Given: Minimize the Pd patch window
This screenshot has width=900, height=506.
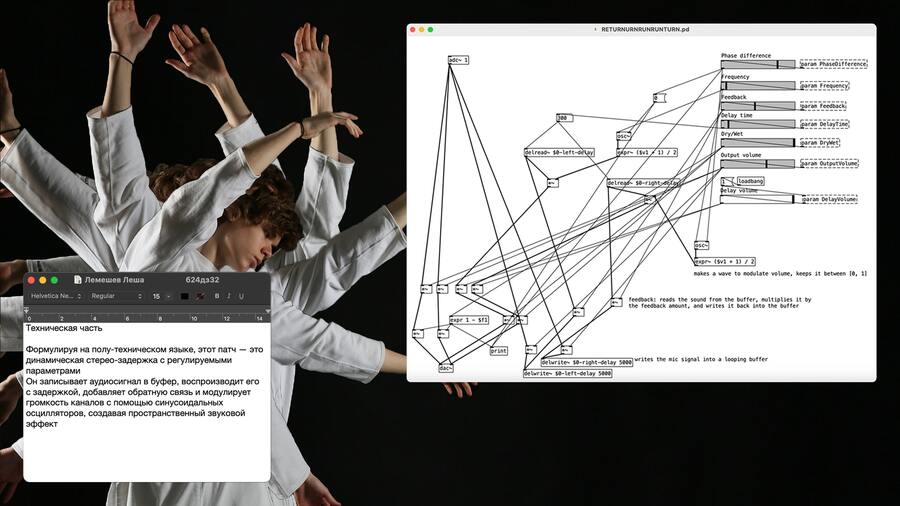Looking at the screenshot, I should point(421,29).
